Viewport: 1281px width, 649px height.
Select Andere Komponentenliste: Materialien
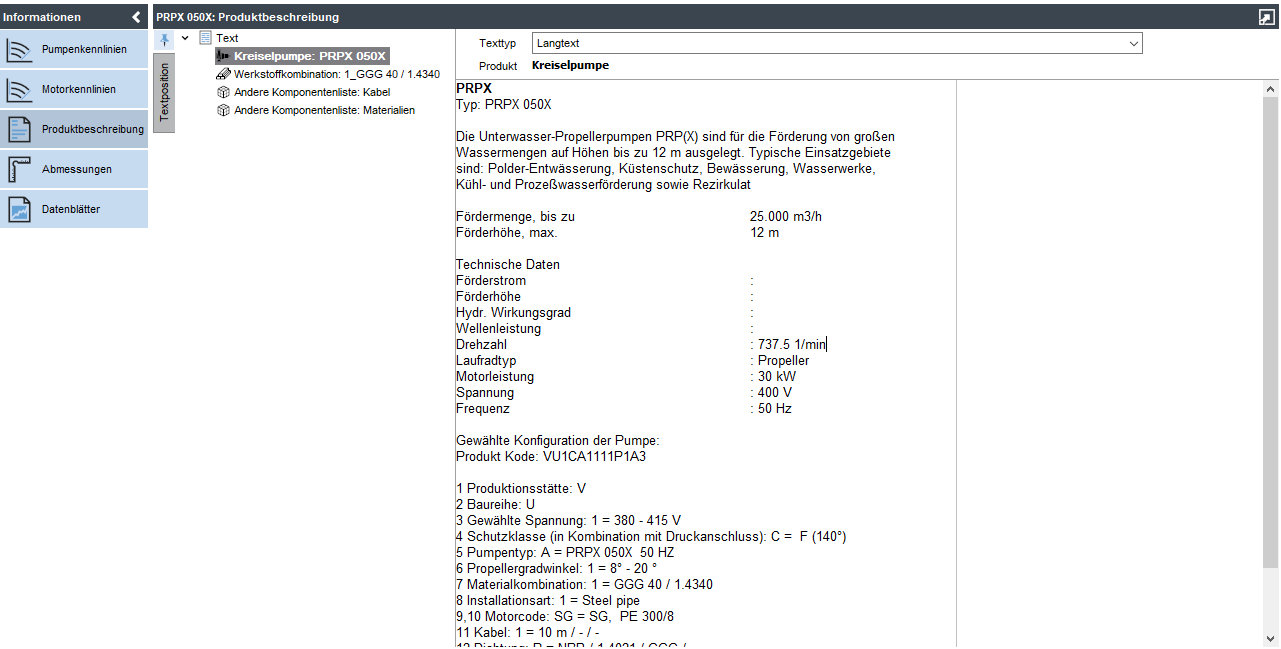pos(324,110)
